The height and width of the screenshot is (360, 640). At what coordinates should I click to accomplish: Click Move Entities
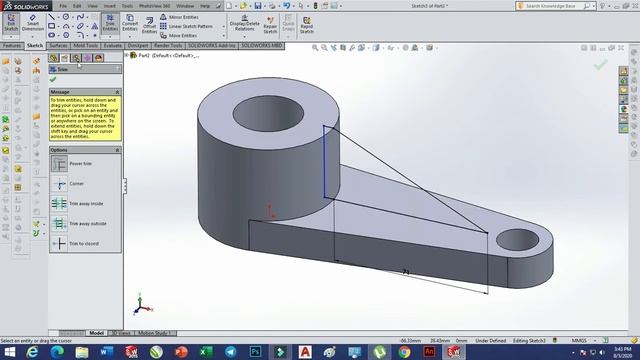point(178,36)
